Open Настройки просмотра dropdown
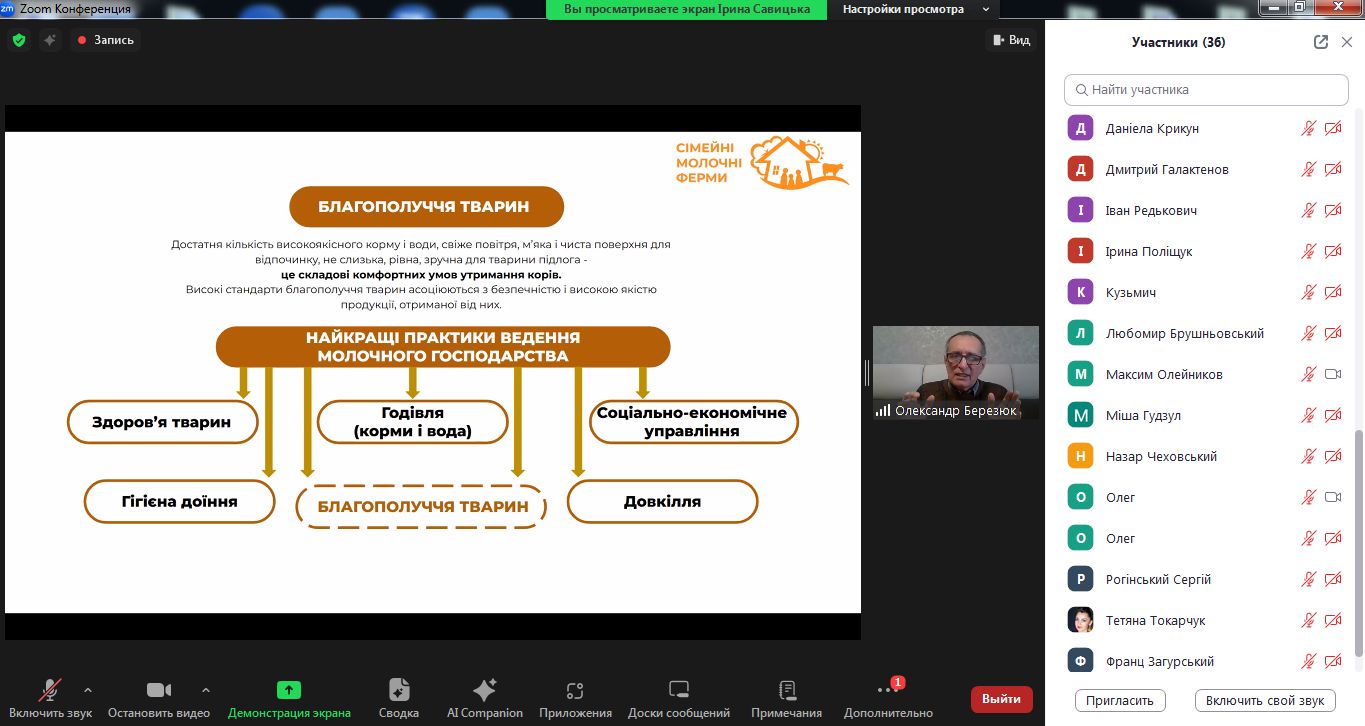The image size is (1365, 726). pos(914,9)
